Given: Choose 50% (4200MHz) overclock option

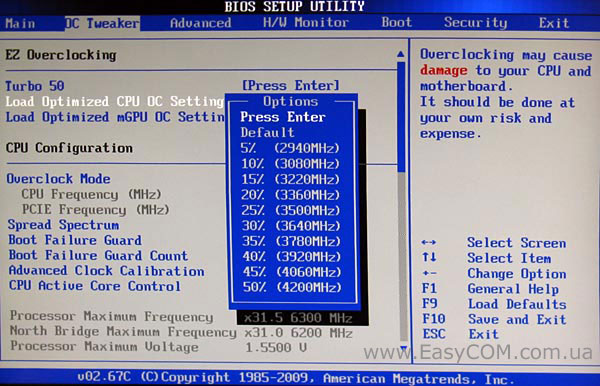Looking at the screenshot, I should coord(292,287).
